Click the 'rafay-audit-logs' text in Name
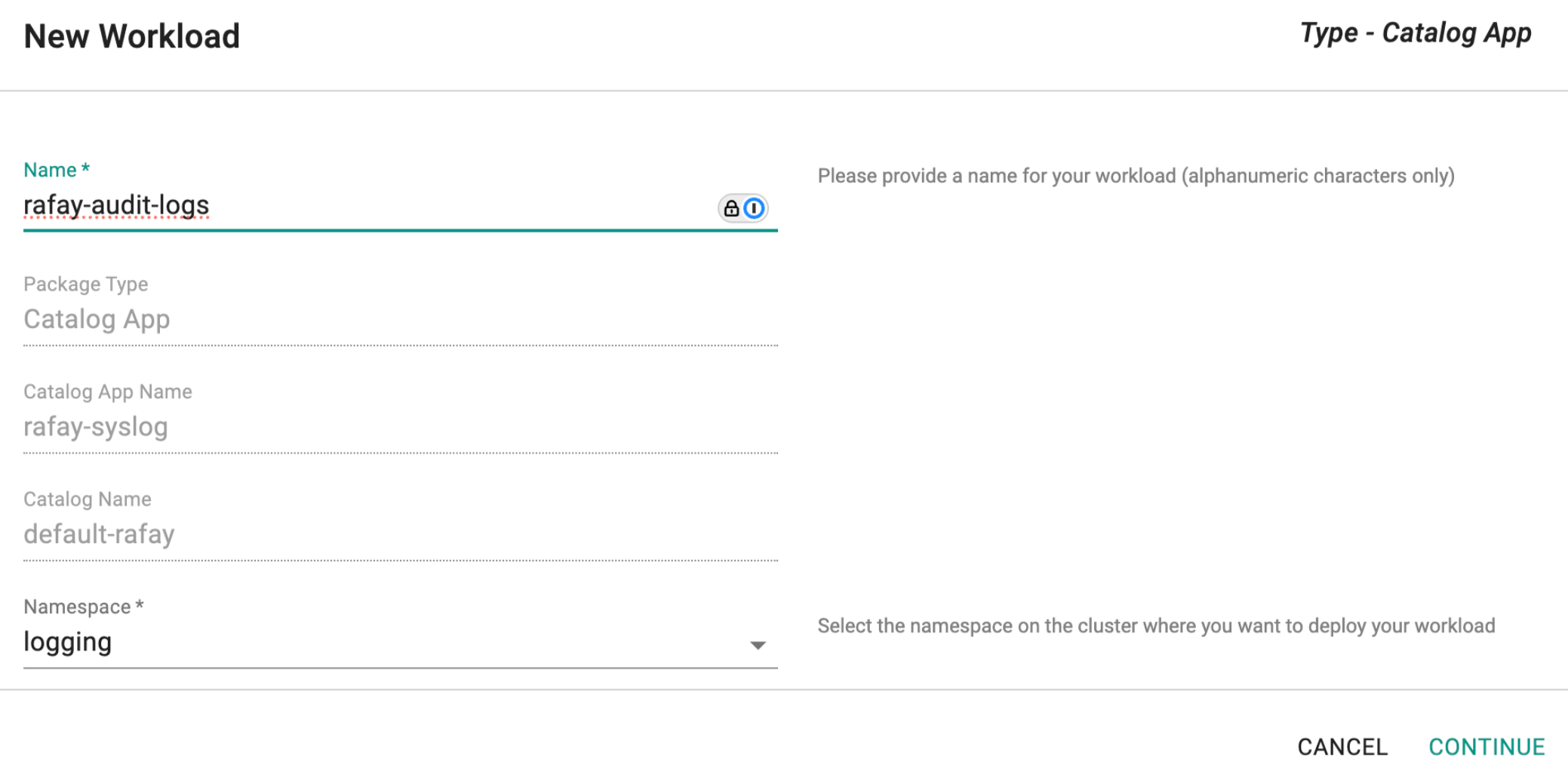Viewport: 1568px width, 780px height. coord(116,205)
